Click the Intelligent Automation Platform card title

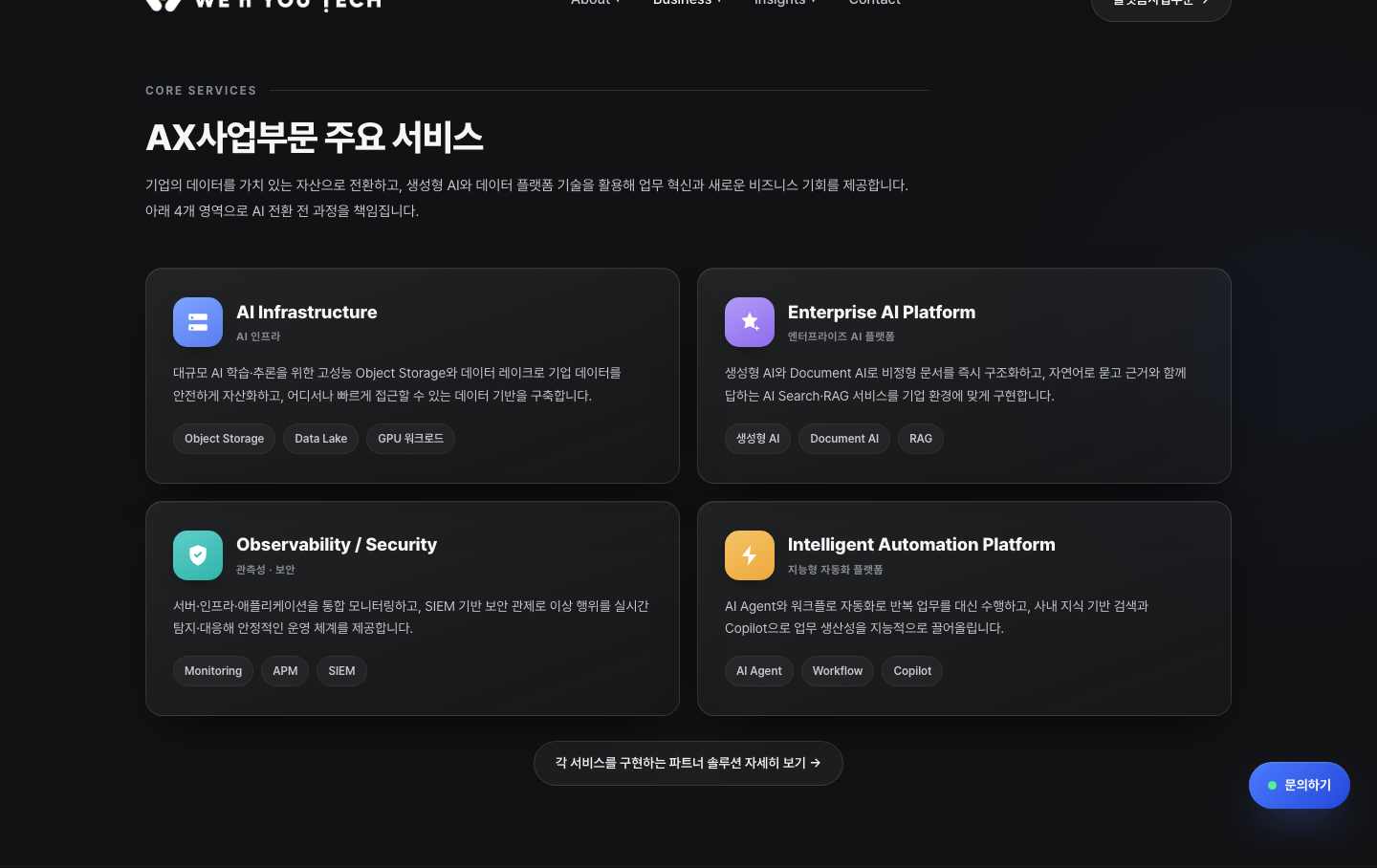point(922,545)
